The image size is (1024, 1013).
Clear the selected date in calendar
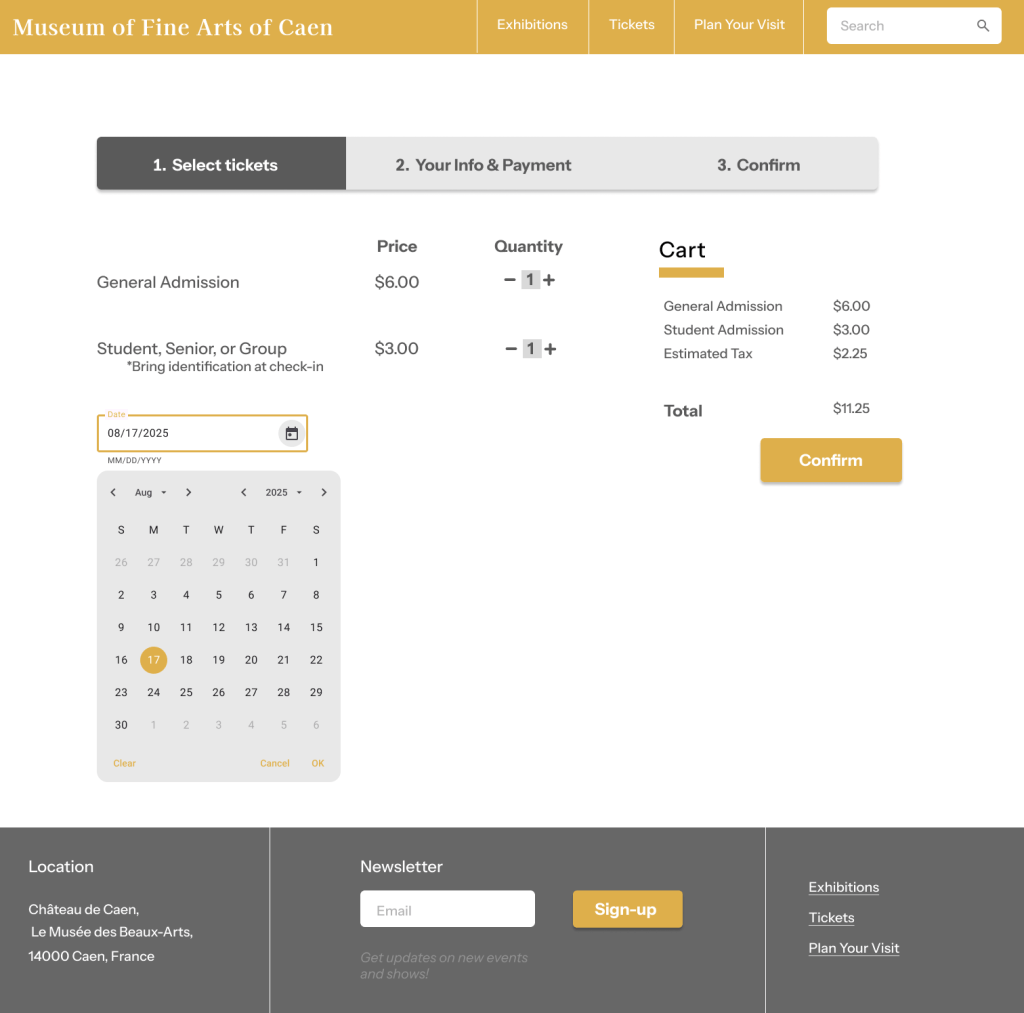tap(124, 763)
